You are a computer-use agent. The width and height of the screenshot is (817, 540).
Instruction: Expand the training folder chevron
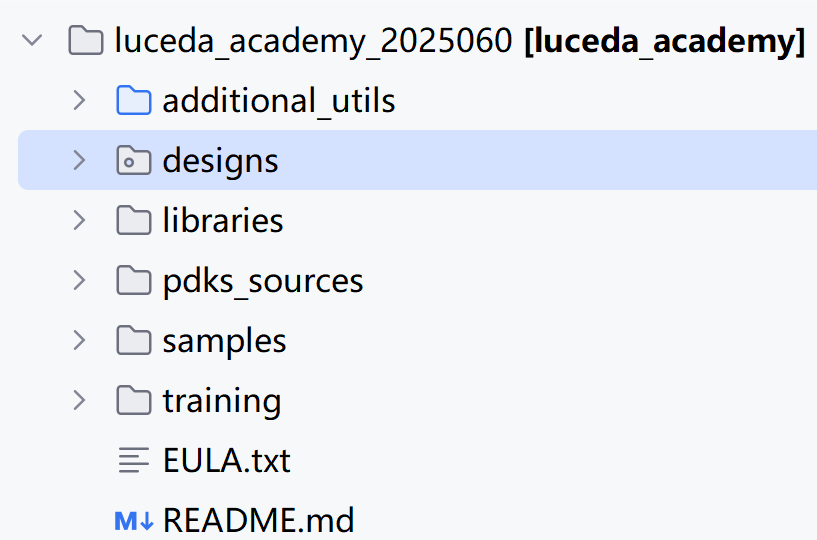pyautogui.click(x=79, y=401)
